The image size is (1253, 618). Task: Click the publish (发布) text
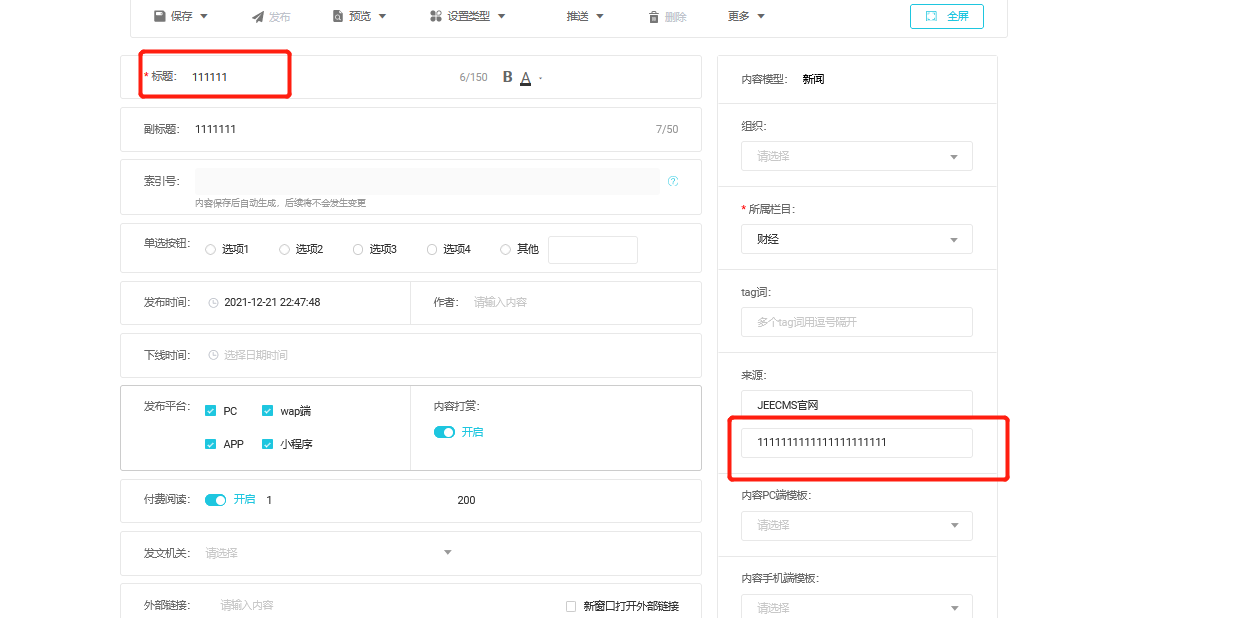click(280, 17)
